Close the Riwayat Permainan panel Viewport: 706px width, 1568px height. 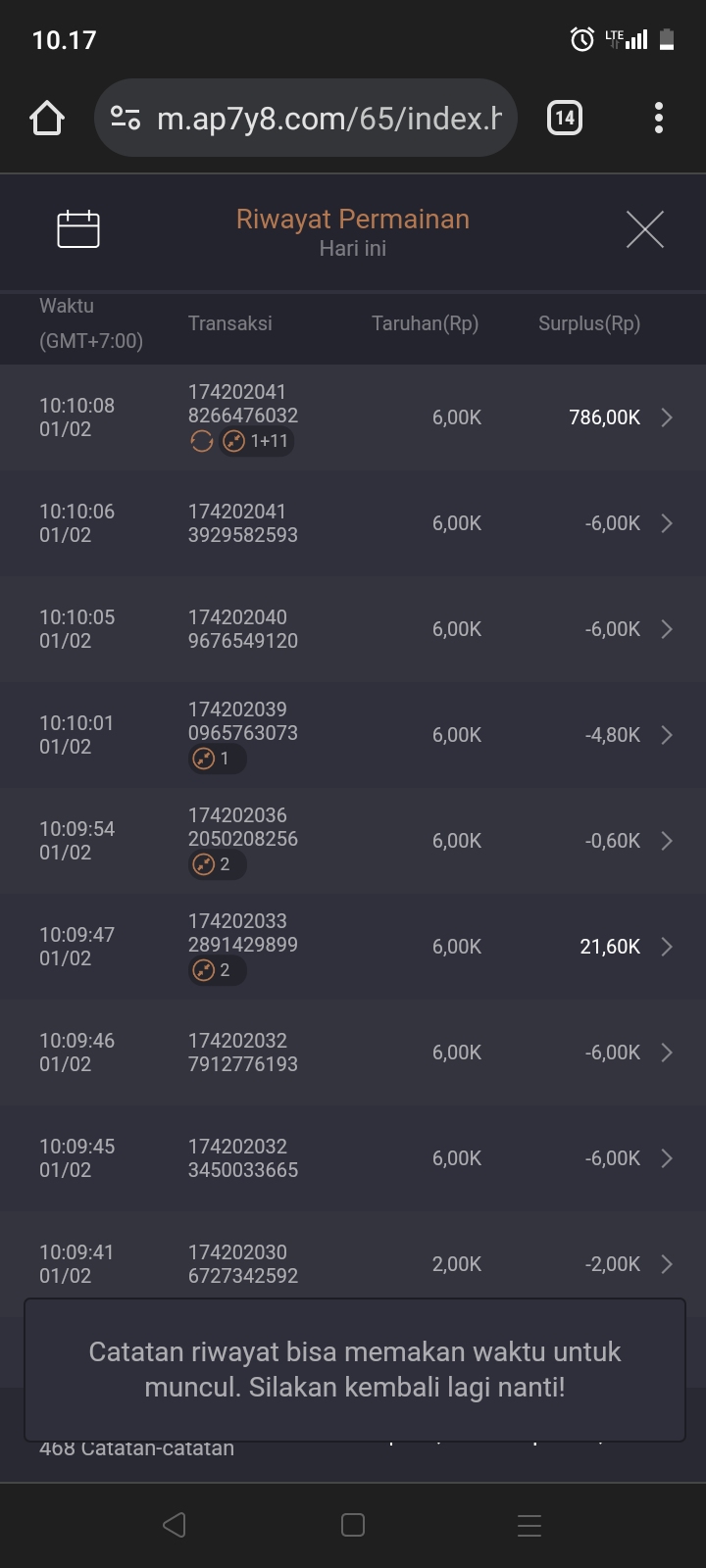pos(644,229)
